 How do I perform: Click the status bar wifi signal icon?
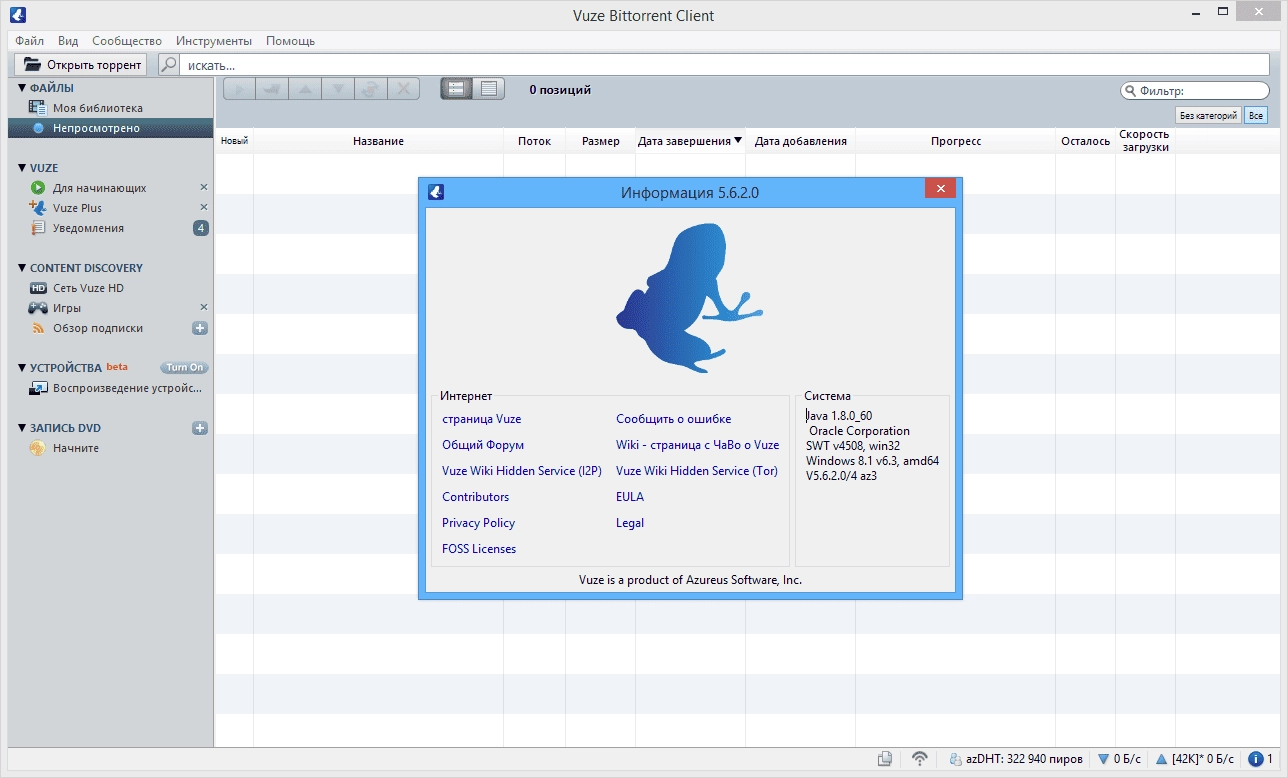pyautogui.click(x=920, y=759)
